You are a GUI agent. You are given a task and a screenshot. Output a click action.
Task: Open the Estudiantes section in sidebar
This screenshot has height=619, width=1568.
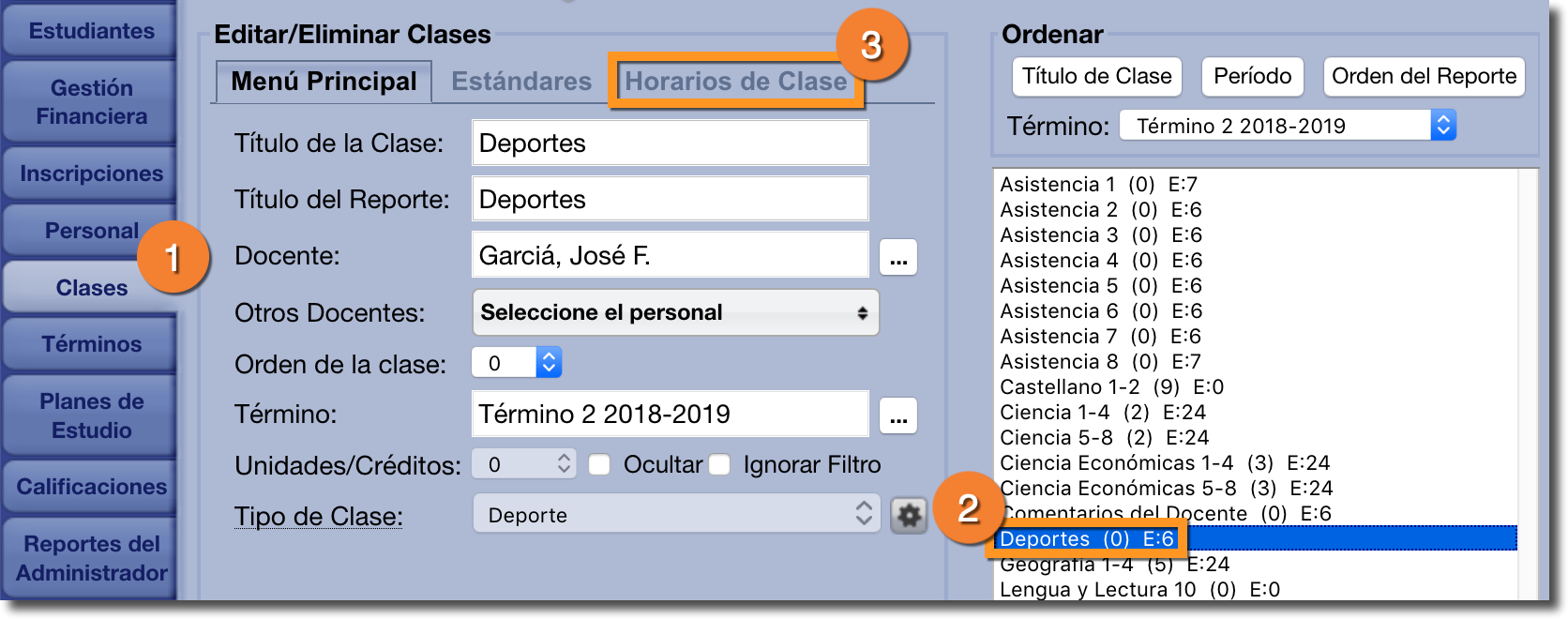coord(91,31)
